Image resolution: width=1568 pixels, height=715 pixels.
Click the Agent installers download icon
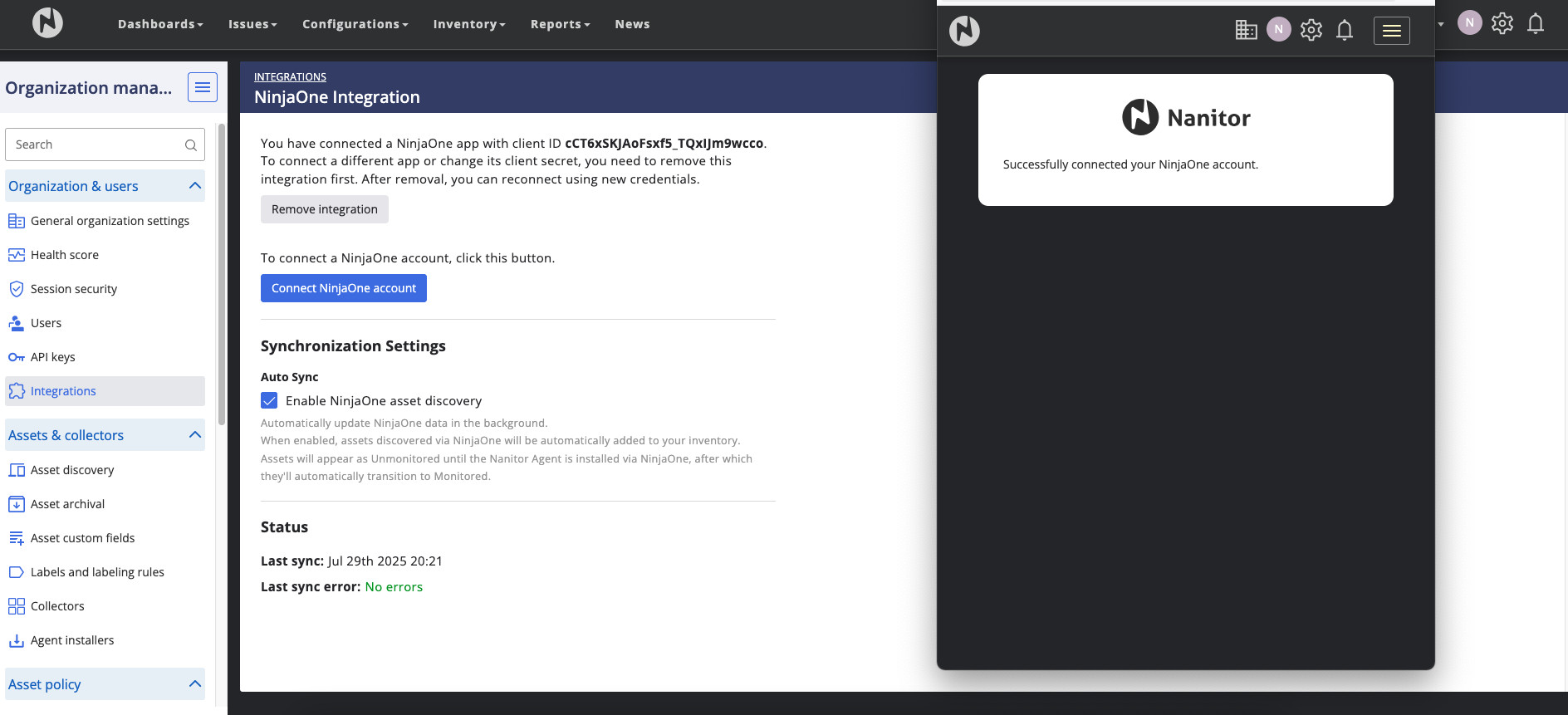(x=16, y=640)
